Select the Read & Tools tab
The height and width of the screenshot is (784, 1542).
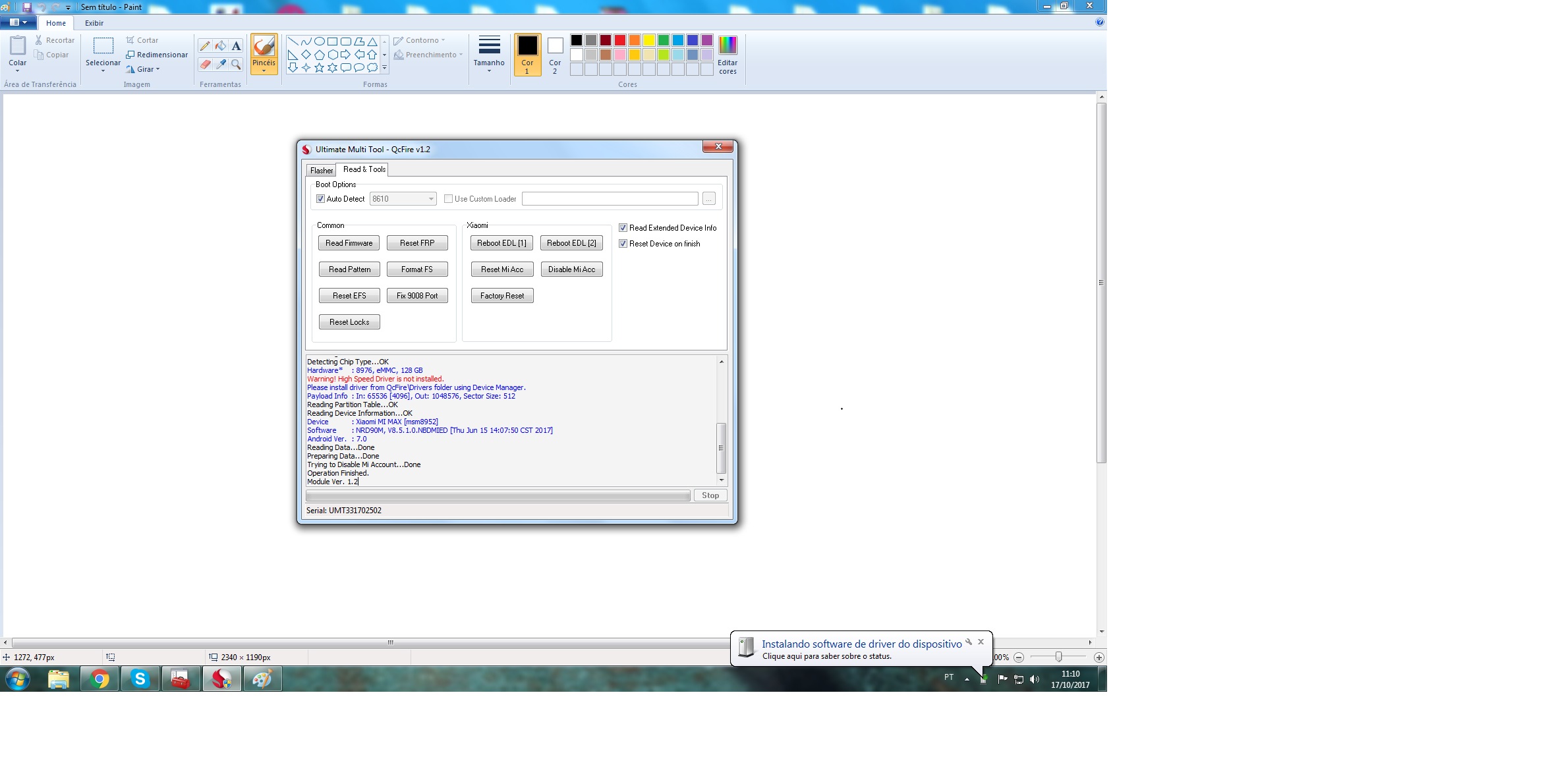[x=364, y=169]
